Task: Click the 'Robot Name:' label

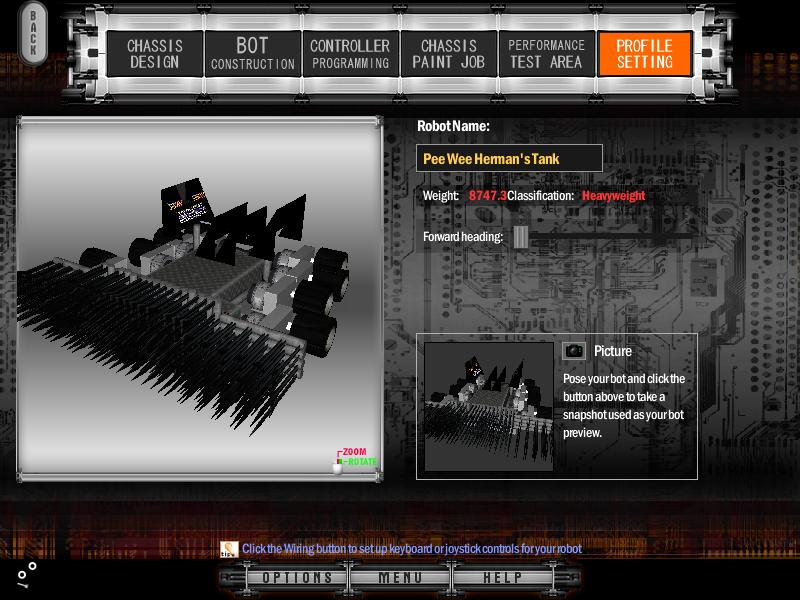Action: pos(453,126)
